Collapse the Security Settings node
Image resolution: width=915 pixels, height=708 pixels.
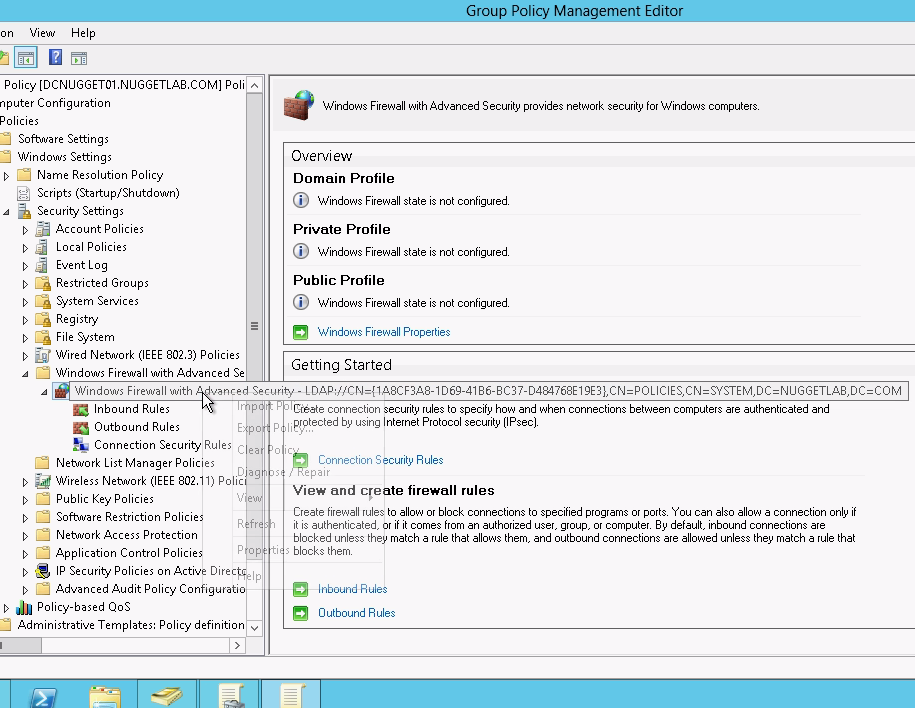(x=8, y=211)
